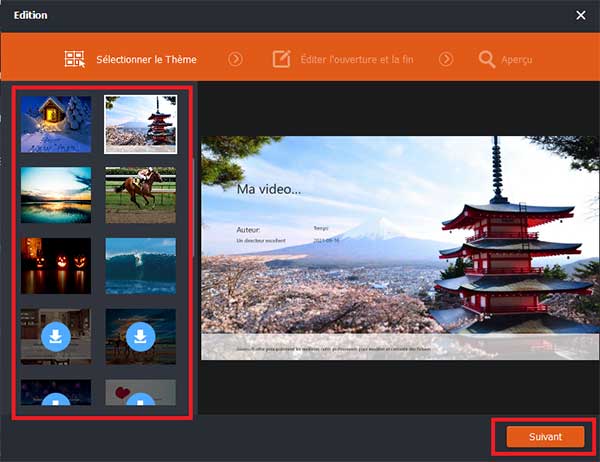Download the theme in fourth row, left column
The width and height of the screenshot is (600, 462).
point(56,336)
